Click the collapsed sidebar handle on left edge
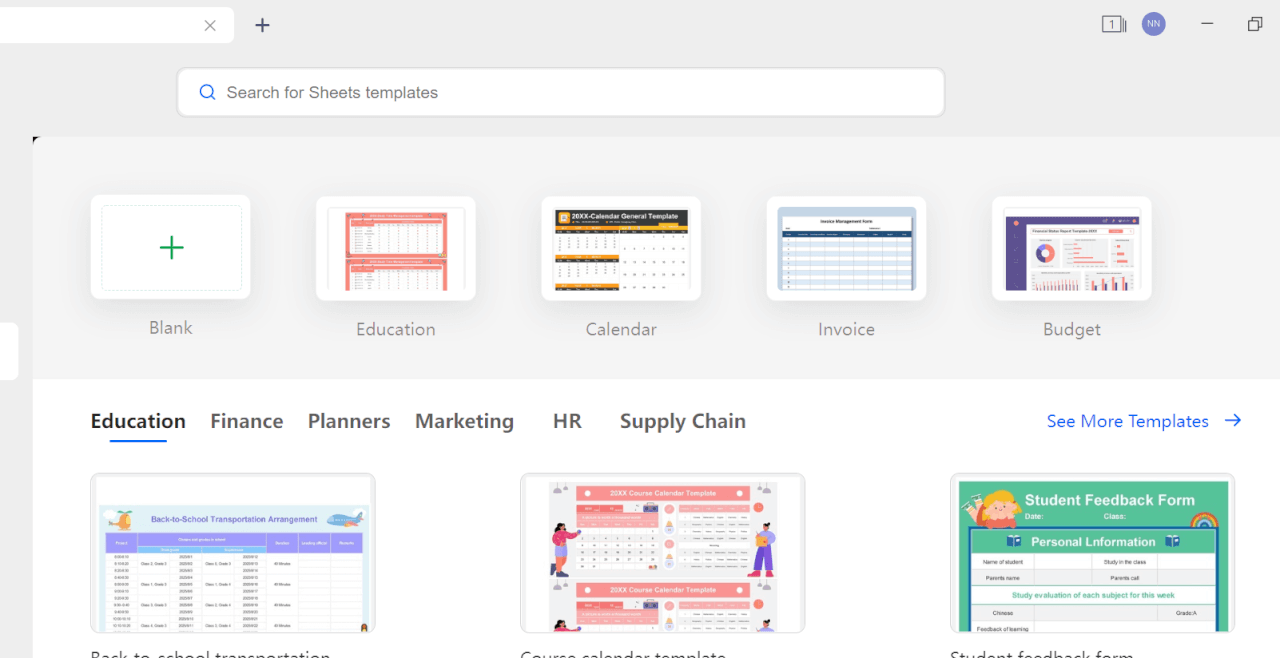Viewport: 1280px width, 658px height. tap(8, 351)
